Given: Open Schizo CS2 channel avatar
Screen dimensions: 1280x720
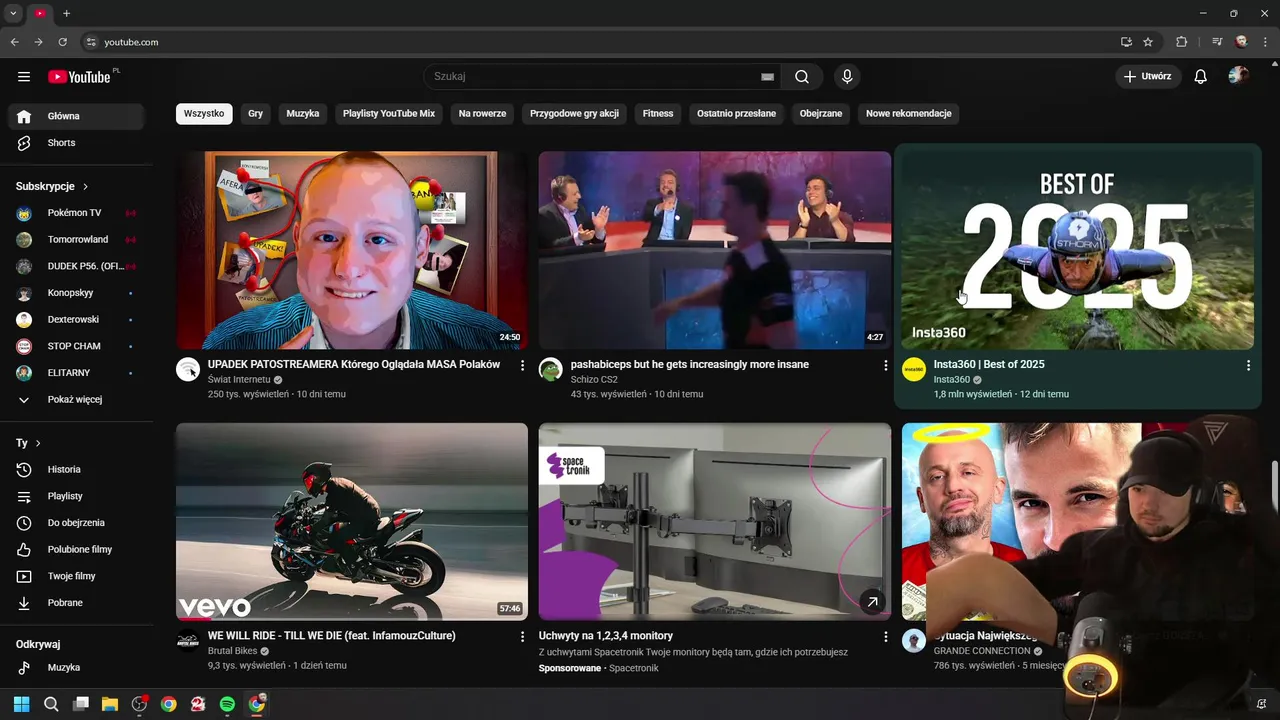Looking at the screenshot, I should (x=551, y=370).
